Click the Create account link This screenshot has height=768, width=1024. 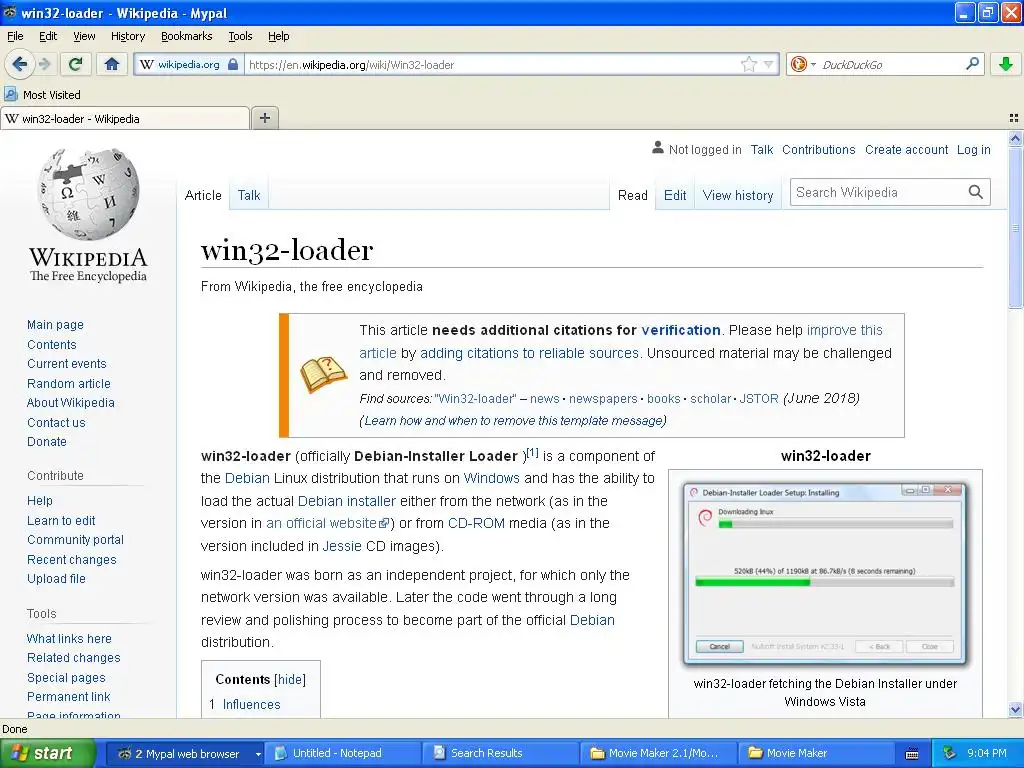pos(906,150)
